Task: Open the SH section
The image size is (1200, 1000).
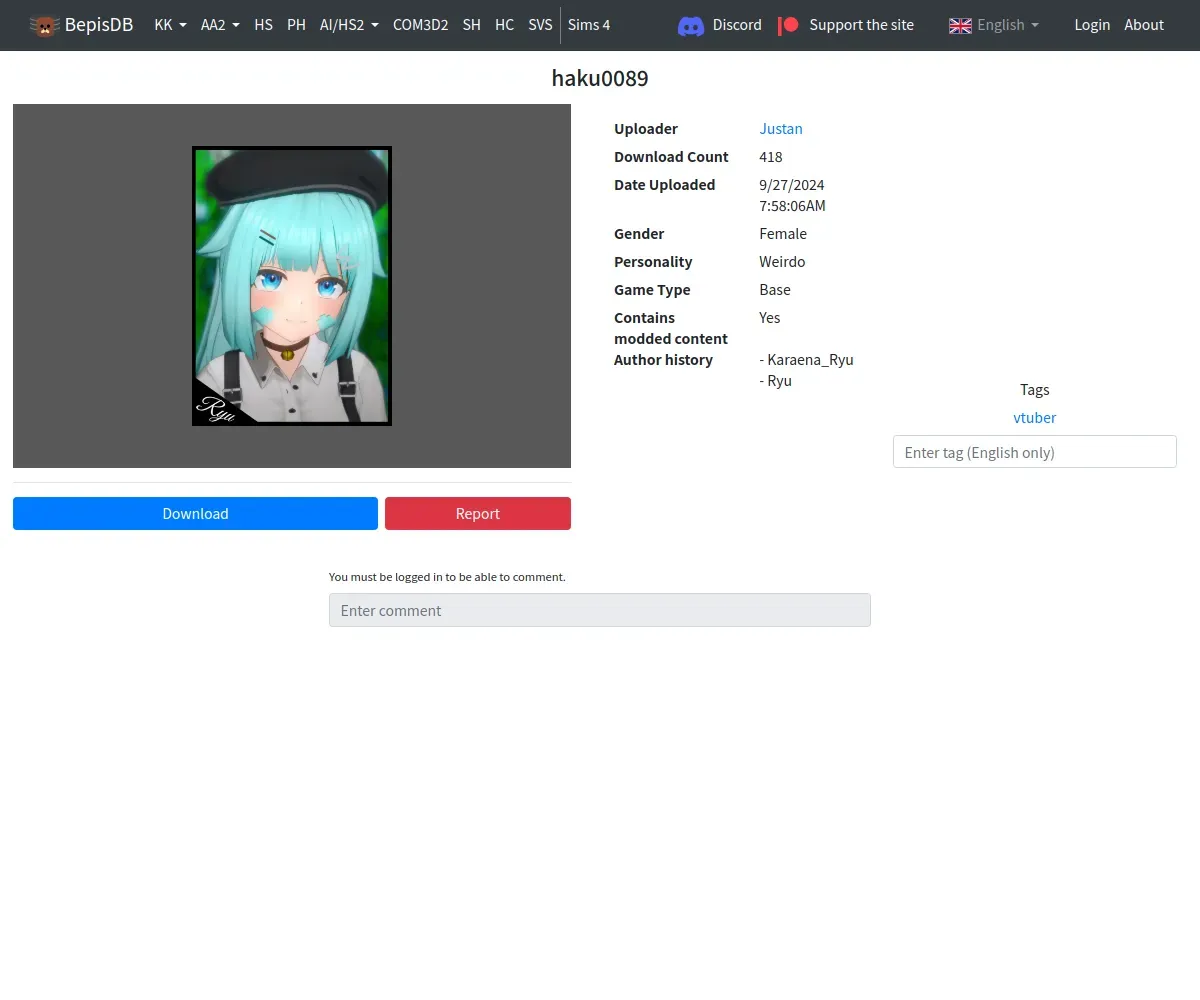Action: click(471, 25)
